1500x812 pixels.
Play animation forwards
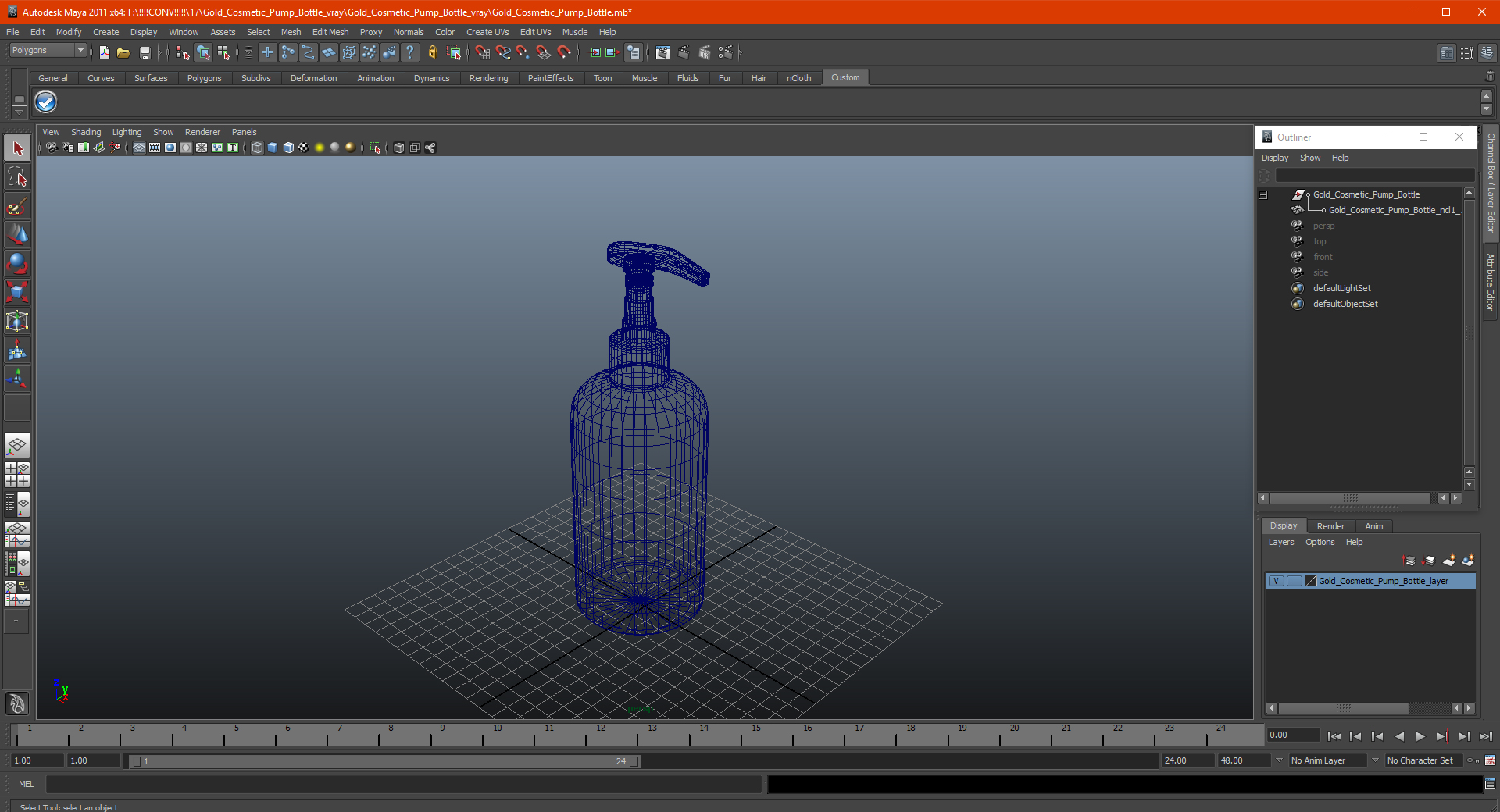tap(1420, 735)
